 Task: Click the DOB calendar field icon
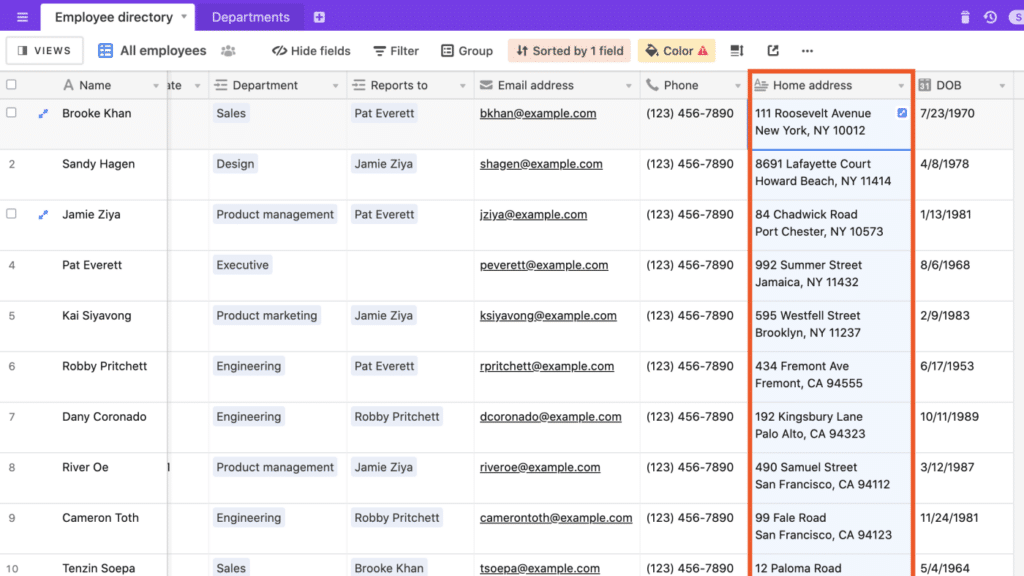(x=925, y=85)
